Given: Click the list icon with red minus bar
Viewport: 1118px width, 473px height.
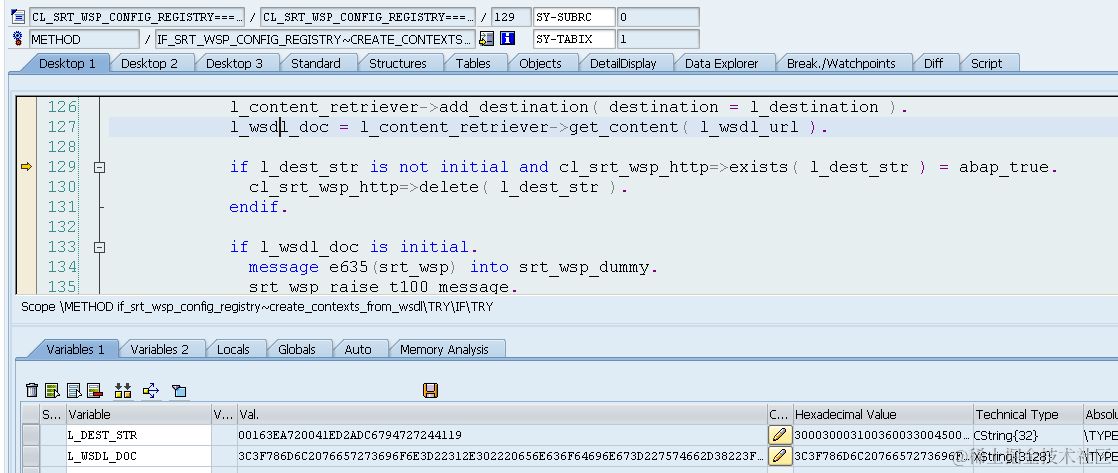Looking at the screenshot, I should coord(94,390).
